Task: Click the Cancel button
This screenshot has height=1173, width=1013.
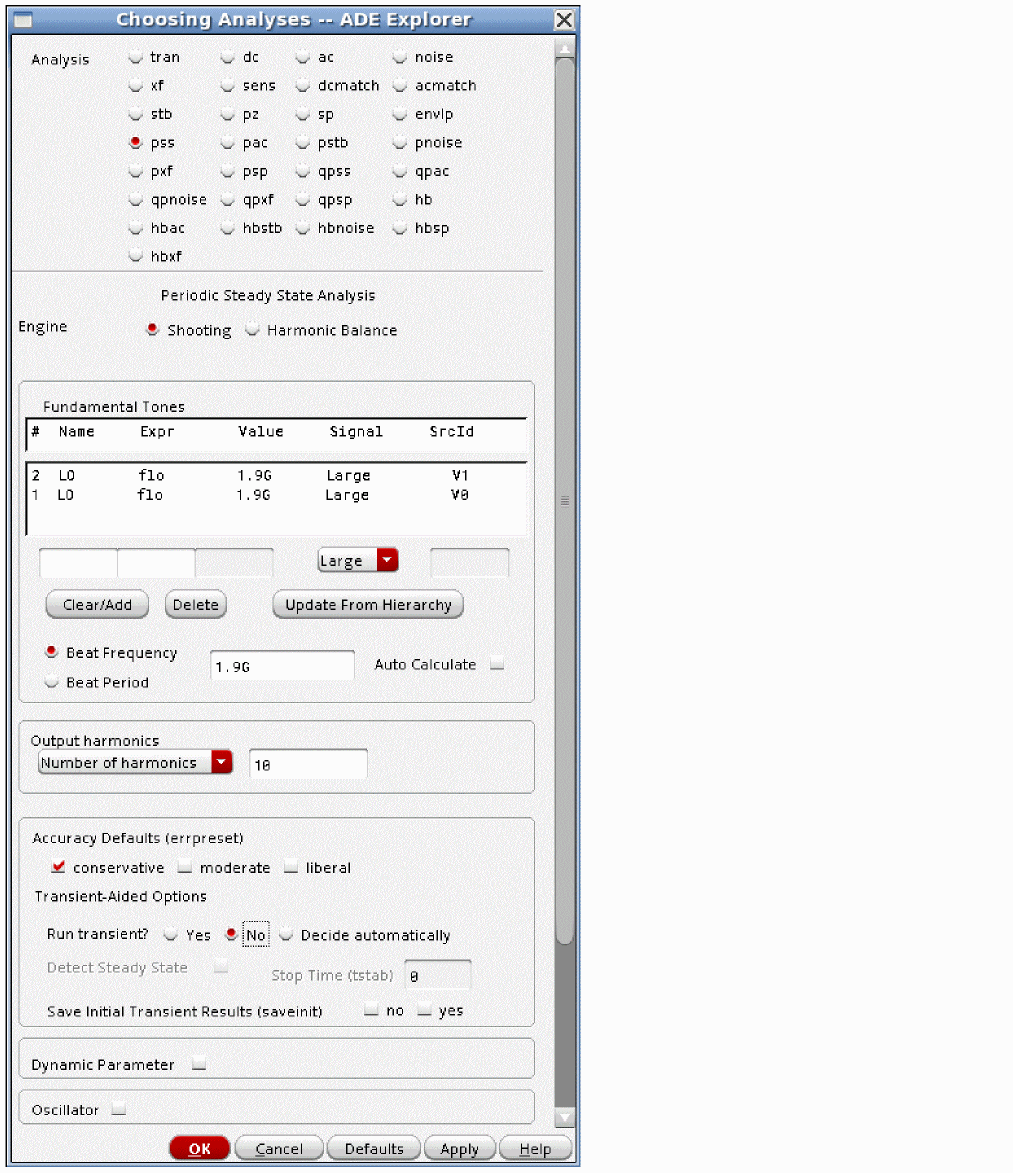Action: tap(279, 1148)
